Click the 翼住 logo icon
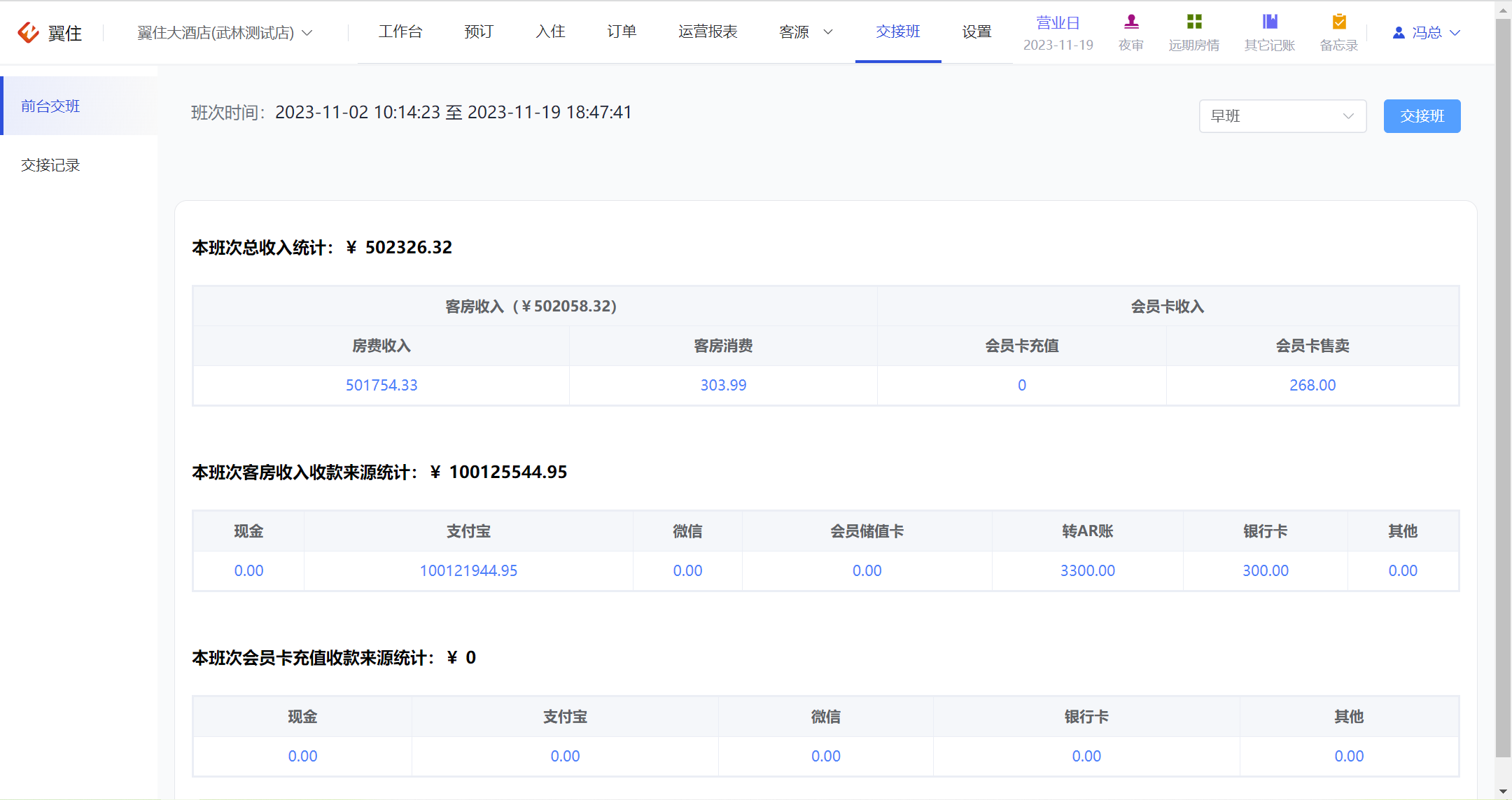1512x800 pixels. click(x=28, y=32)
